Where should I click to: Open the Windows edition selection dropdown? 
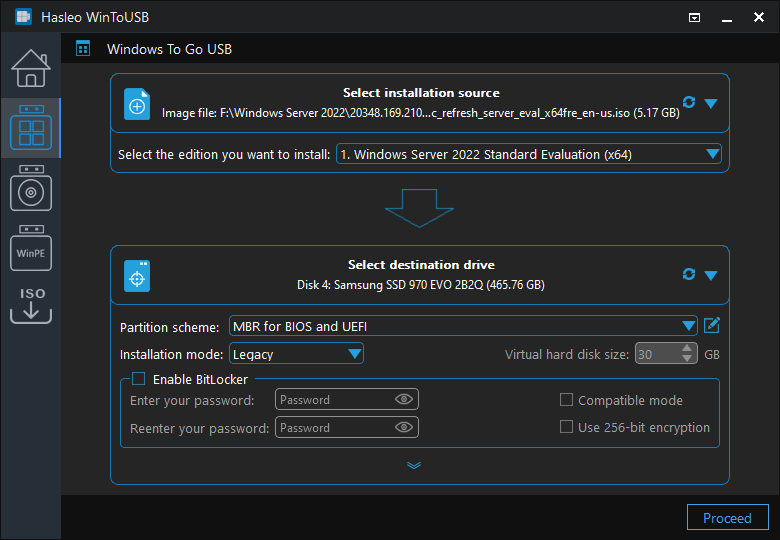point(529,154)
